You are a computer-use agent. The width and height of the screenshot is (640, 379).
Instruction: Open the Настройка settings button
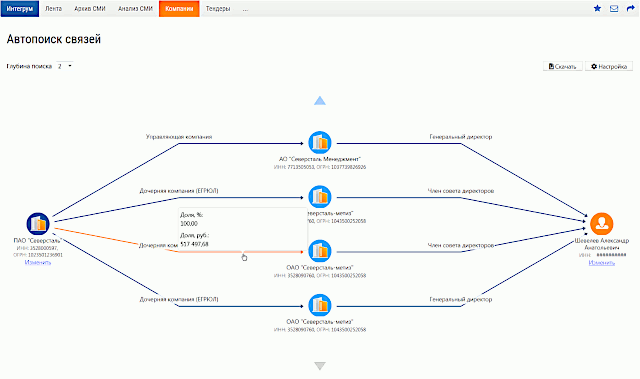click(609, 66)
